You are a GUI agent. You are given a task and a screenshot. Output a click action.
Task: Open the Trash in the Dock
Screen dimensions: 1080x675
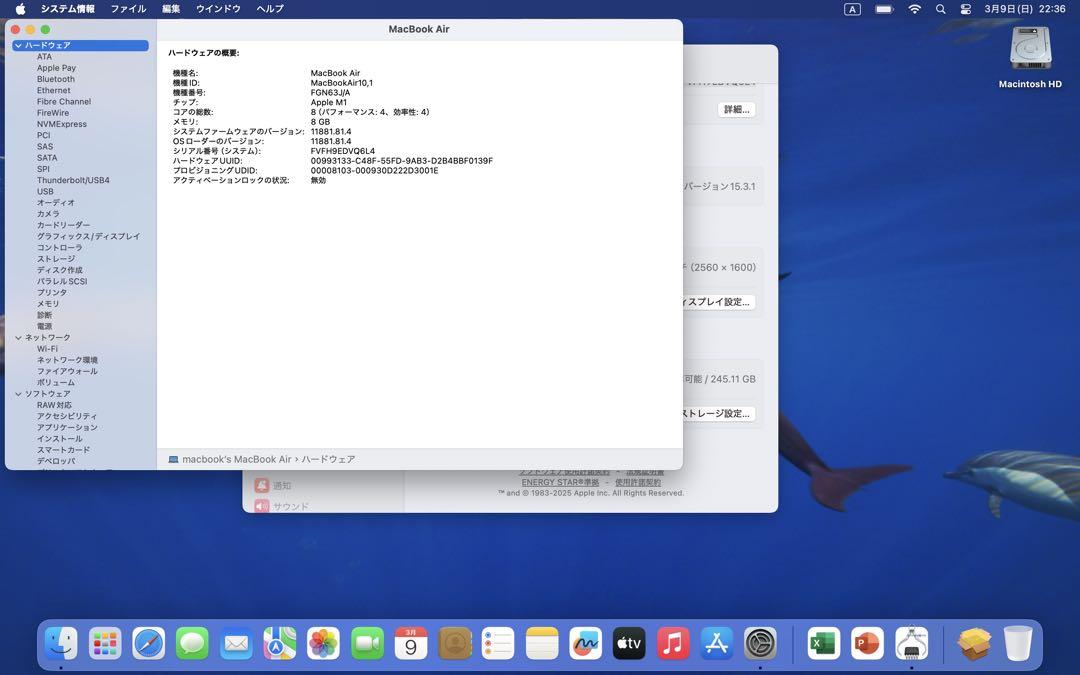(1018, 643)
